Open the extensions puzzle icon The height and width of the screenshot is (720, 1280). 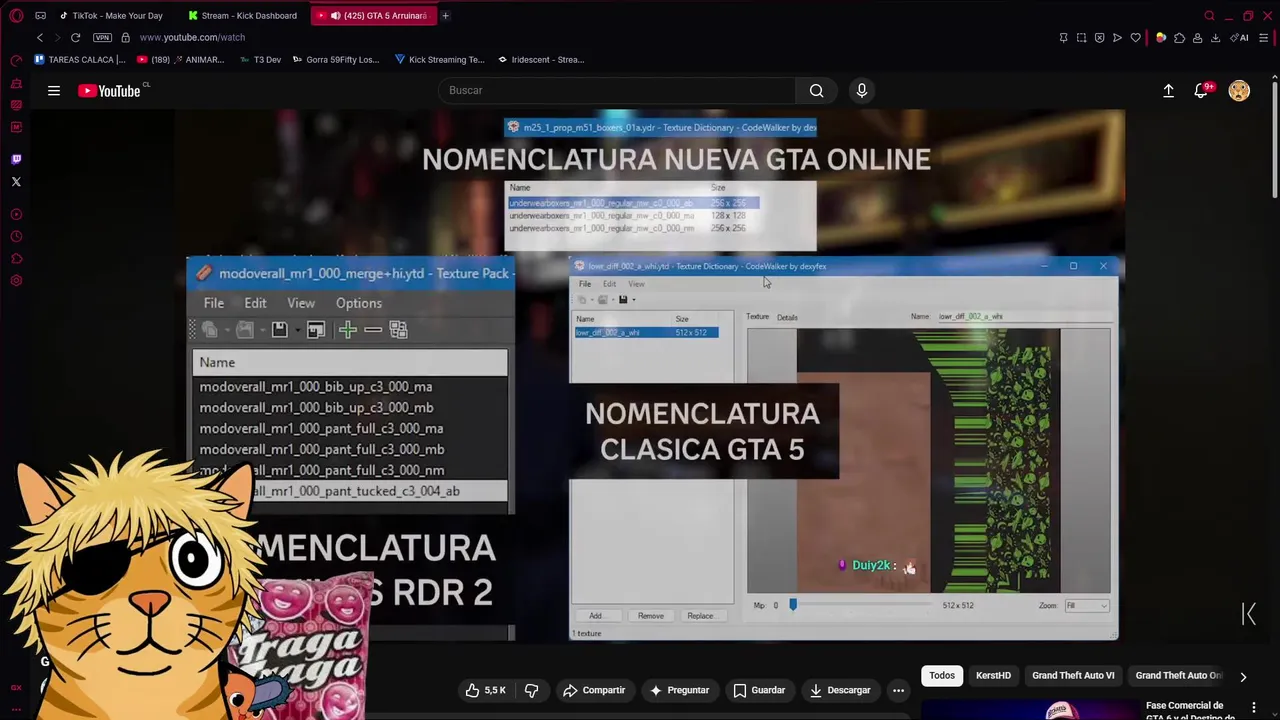click(x=1179, y=38)
